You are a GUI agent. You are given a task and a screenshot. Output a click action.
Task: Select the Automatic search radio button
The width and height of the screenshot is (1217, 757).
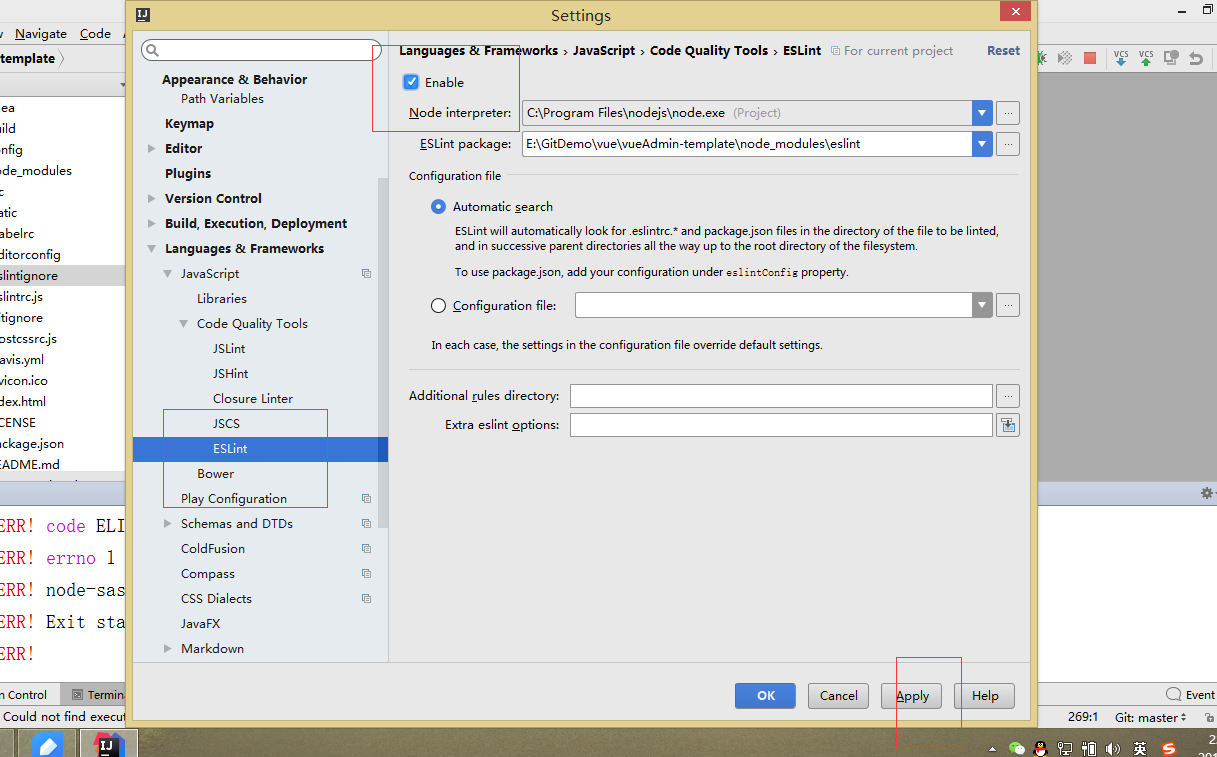coord(438,207)
